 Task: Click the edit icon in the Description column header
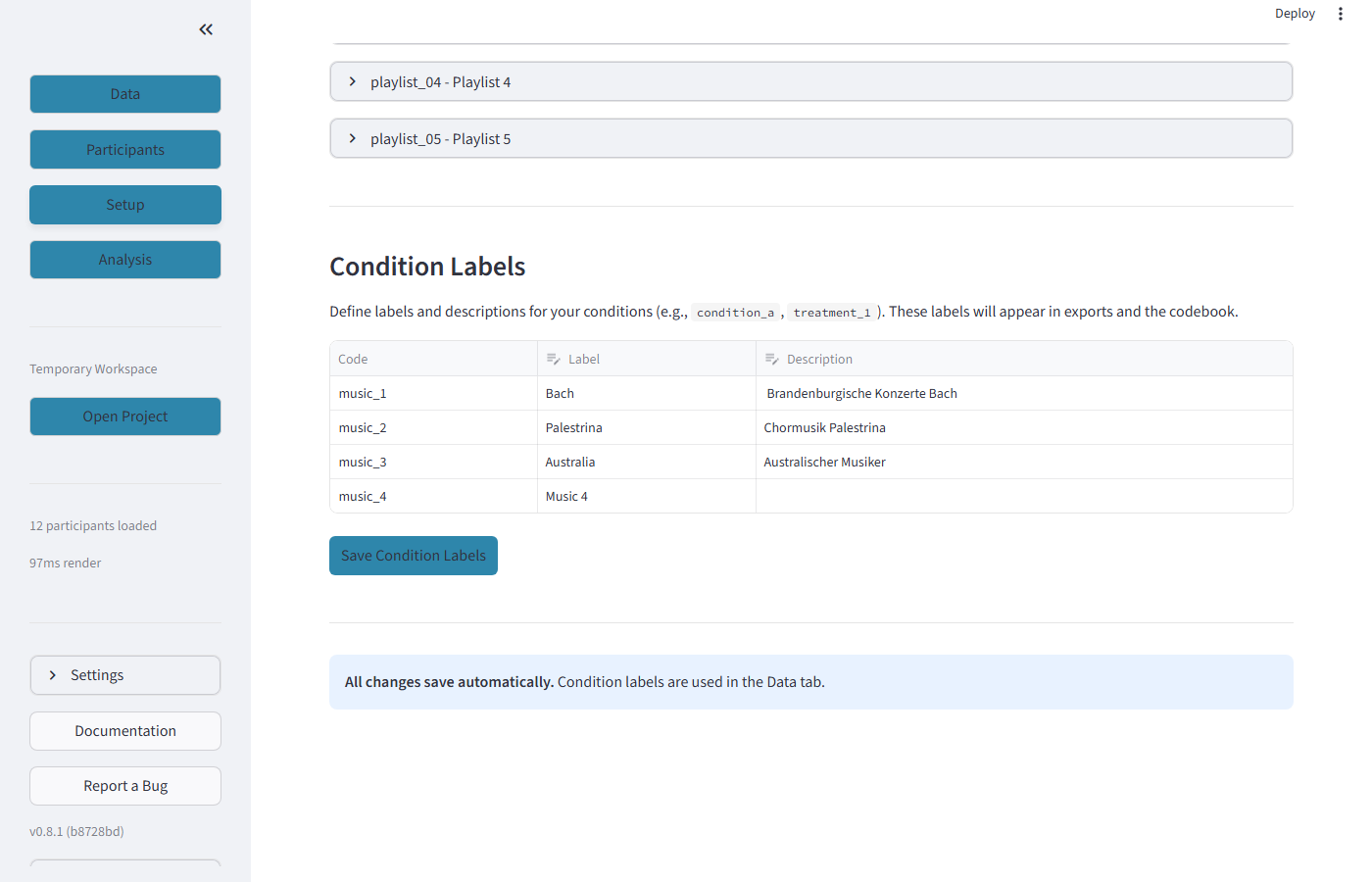pos(771,359)
